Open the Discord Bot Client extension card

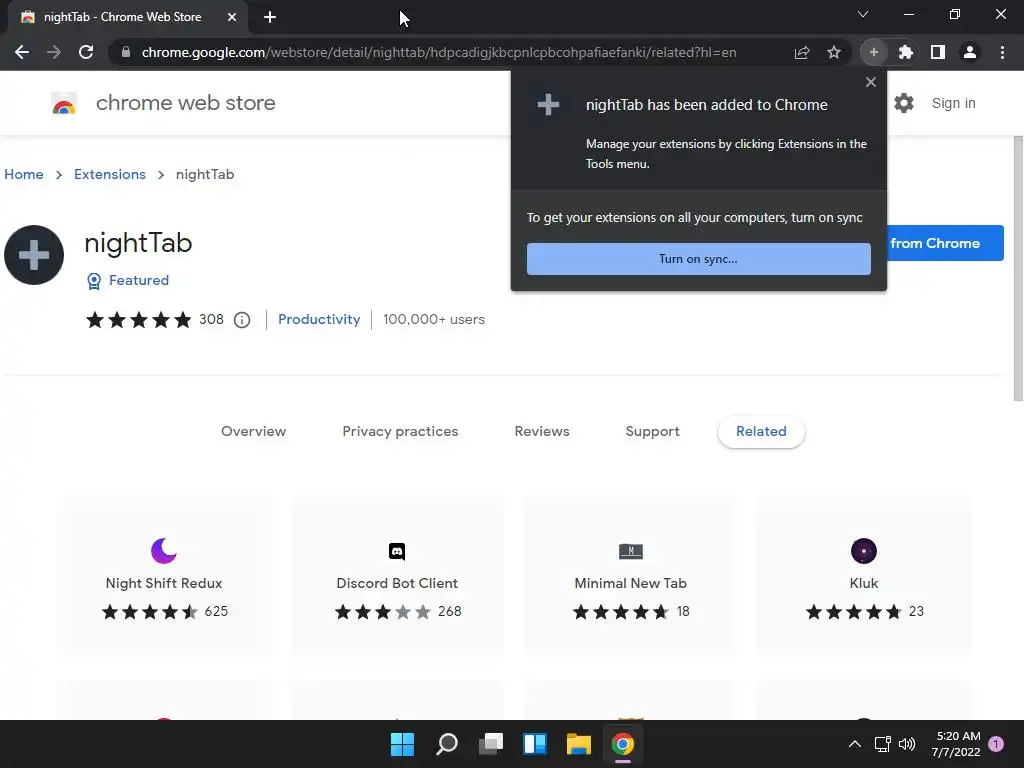[397, 575]
